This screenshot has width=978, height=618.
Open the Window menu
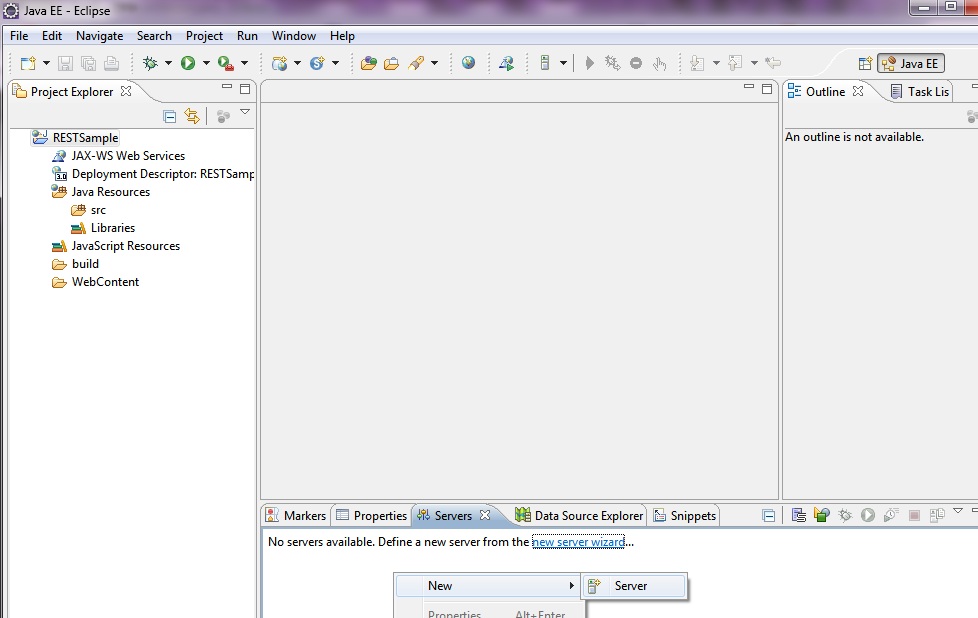pyautogui.click(x=293, y=36)
